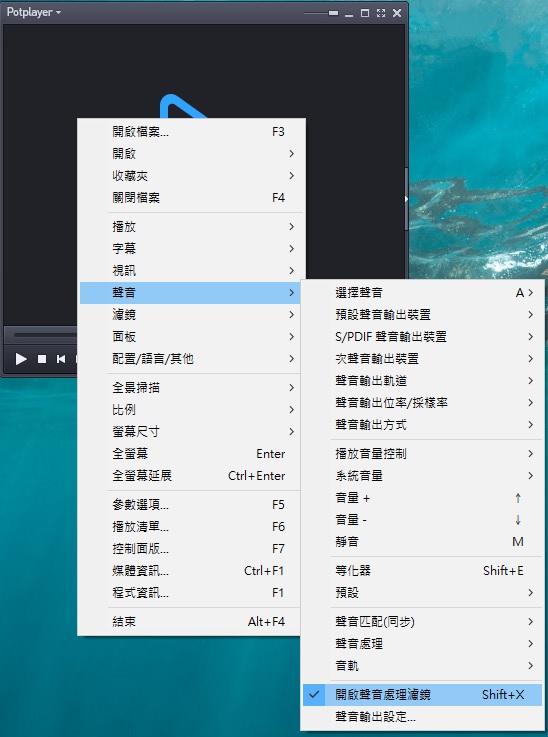Screen dimensions: 548x737
Task: Toggle 開啟聲音處理濾鏡 checkmark item
Action: coord(422,695)
